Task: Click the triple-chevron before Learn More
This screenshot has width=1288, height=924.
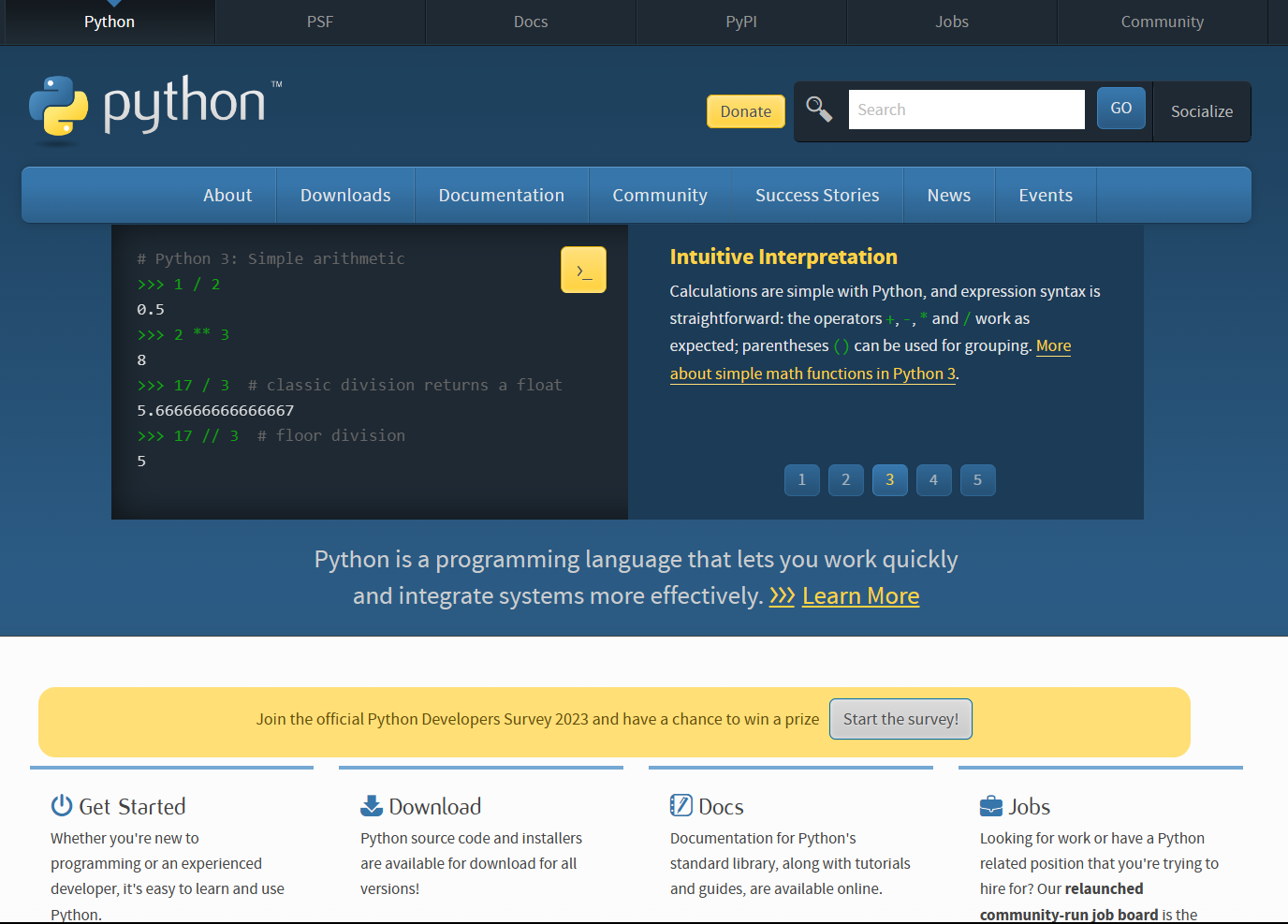Action: 782,596
